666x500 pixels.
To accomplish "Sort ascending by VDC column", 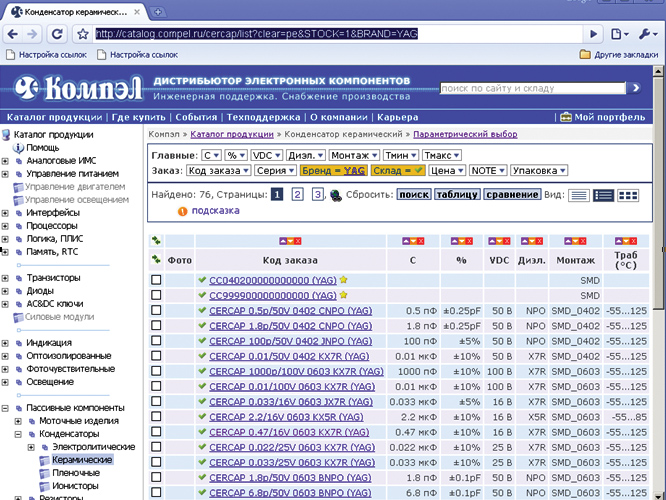I will tap(492, 241).
